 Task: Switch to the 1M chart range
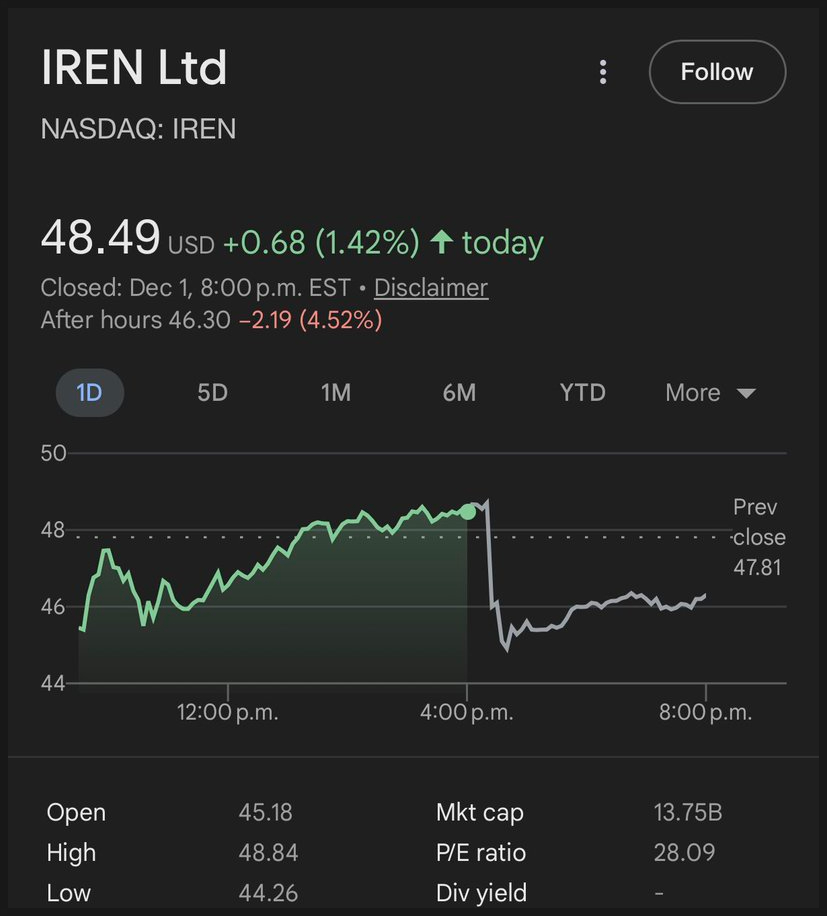(336, 393)
